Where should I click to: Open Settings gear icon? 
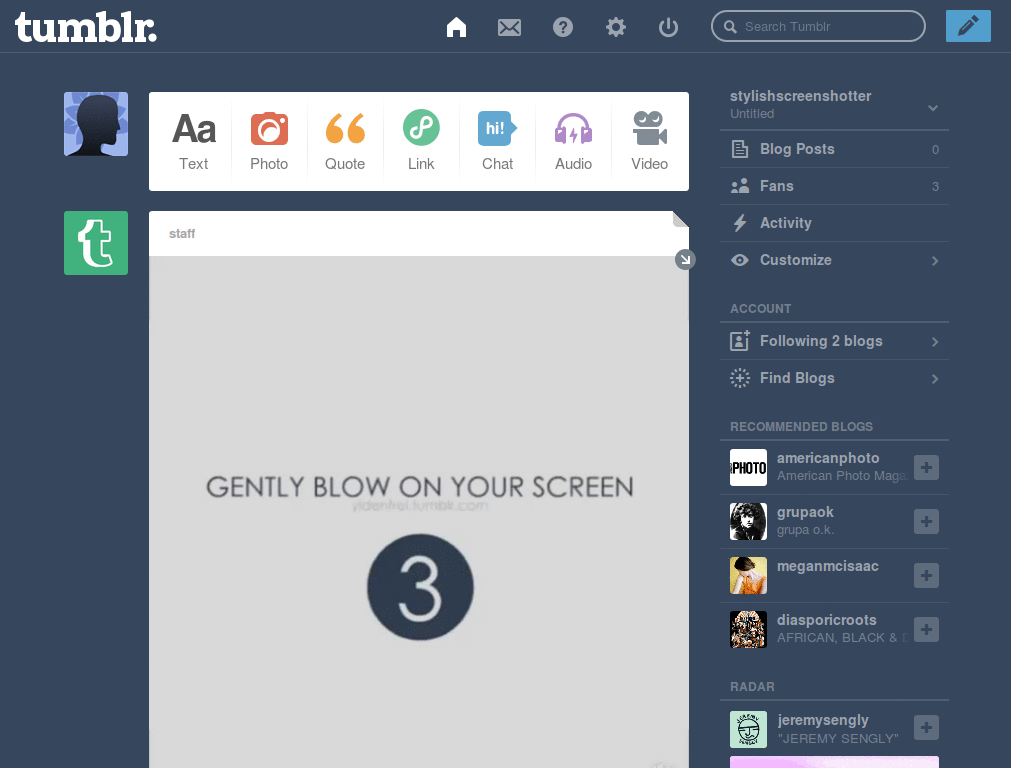click(616, 27)
